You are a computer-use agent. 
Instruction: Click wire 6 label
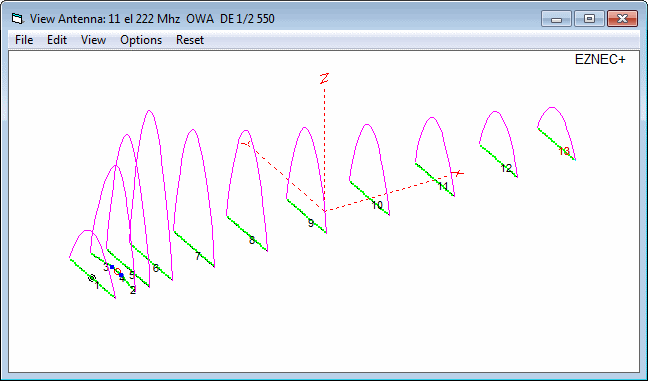(x=156, y=268)
